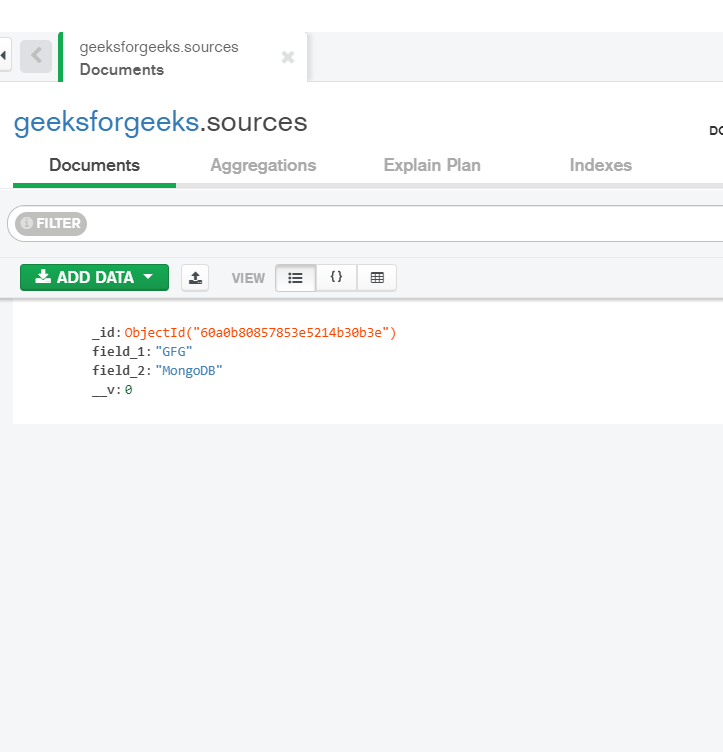Switch to table view icon
Screen dimensions: 723x752
[377, 278]
